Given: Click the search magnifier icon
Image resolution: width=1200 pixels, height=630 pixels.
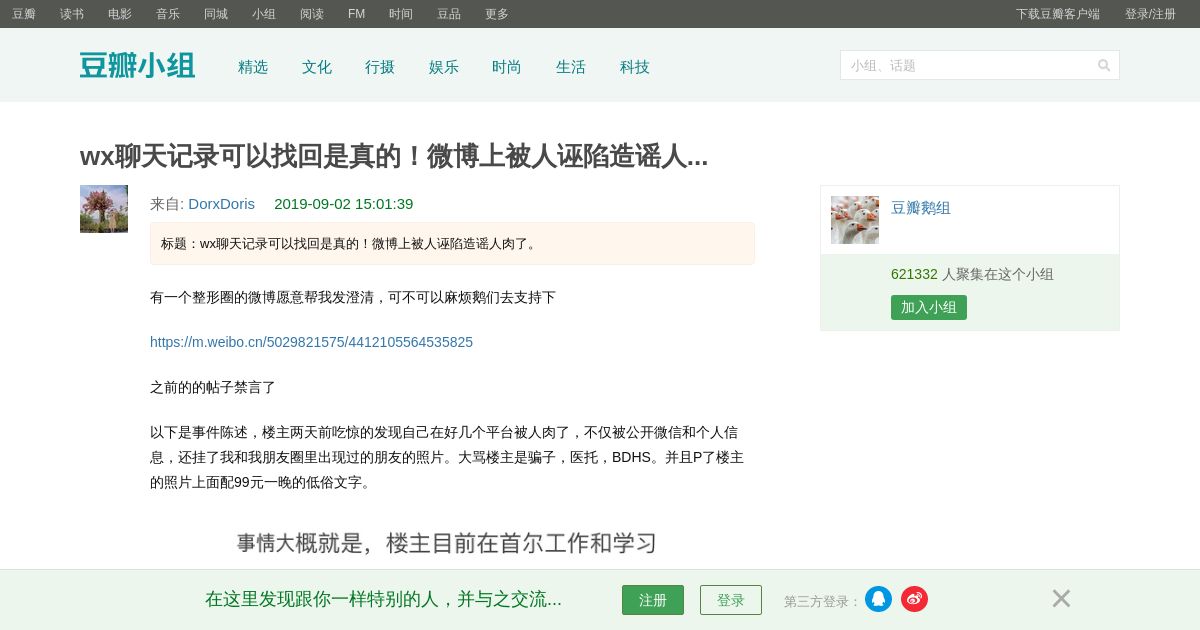Looking at the screenshot, I should tap(1104, 65).
